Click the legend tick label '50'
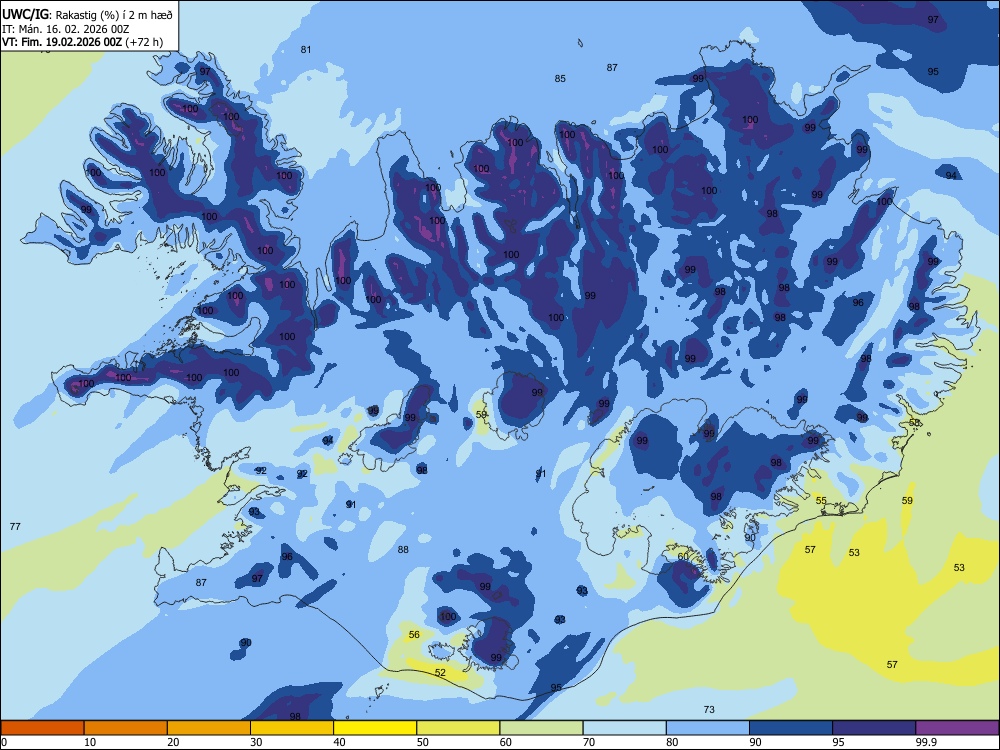The height and width of the screenshot is (750, 1000). 423,742
